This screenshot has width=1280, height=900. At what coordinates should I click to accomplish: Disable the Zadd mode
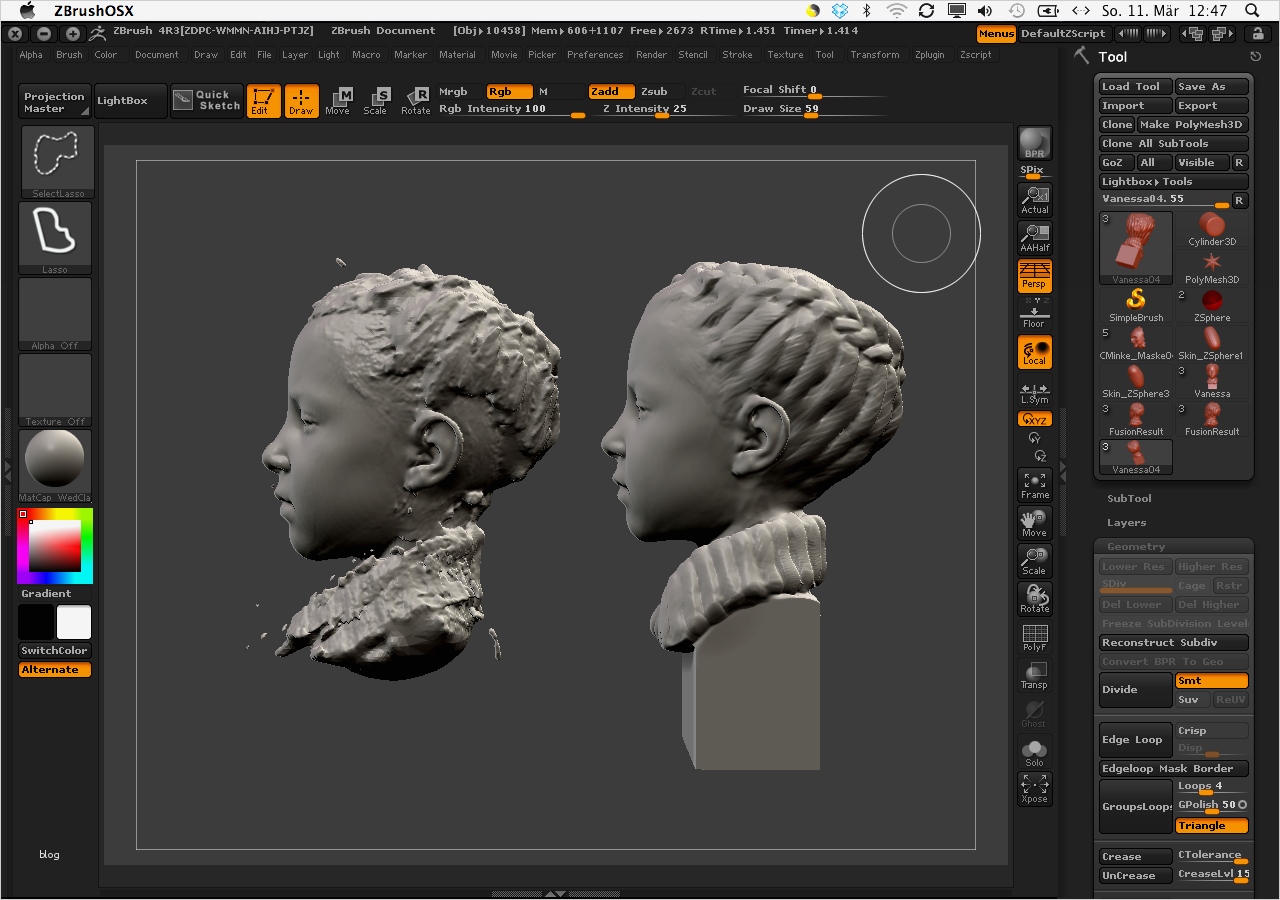(x=610, y=91)
